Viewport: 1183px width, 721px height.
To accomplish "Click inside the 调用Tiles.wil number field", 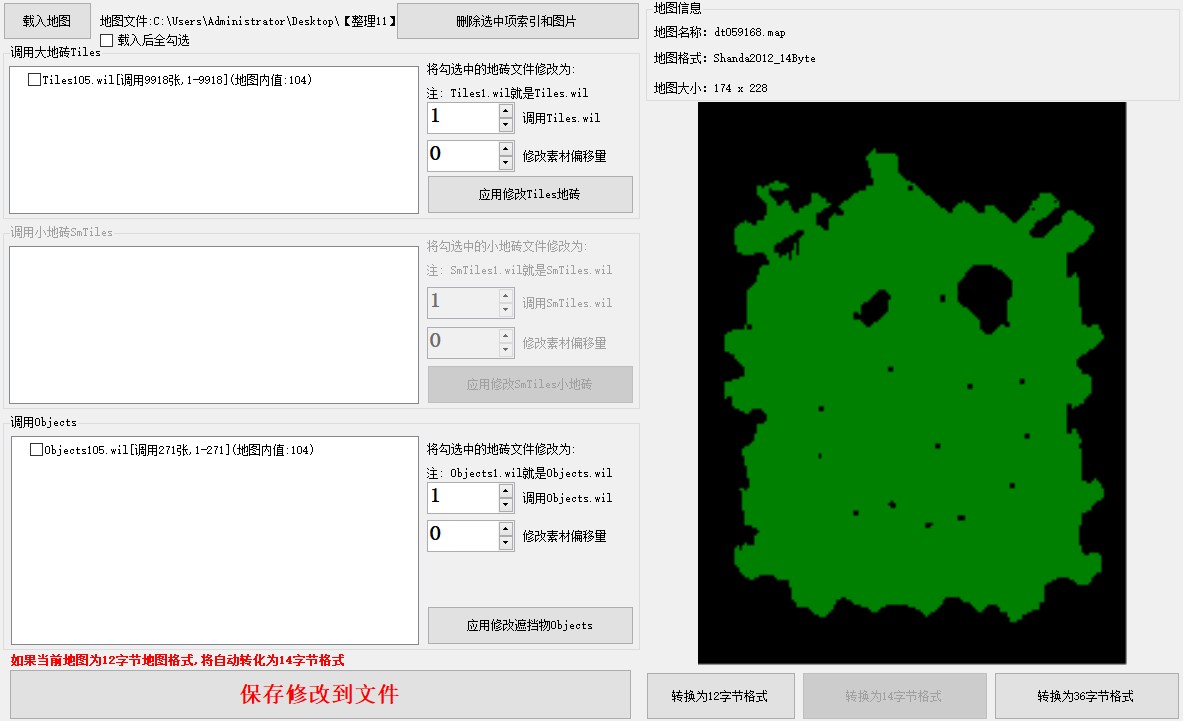I will point(462,118).
